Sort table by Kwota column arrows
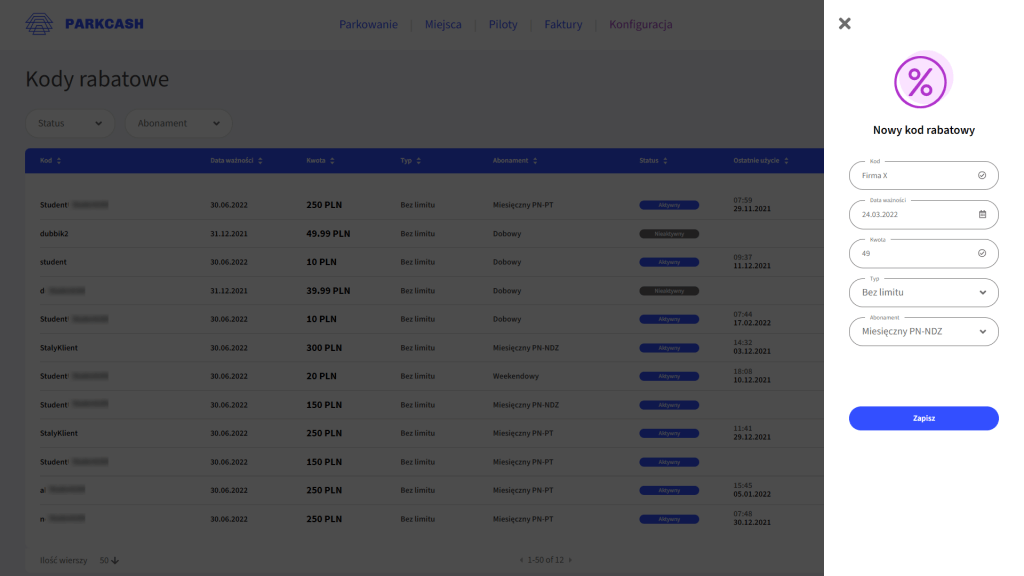Viewport: 1024px width, 576px height. (332, 161)
